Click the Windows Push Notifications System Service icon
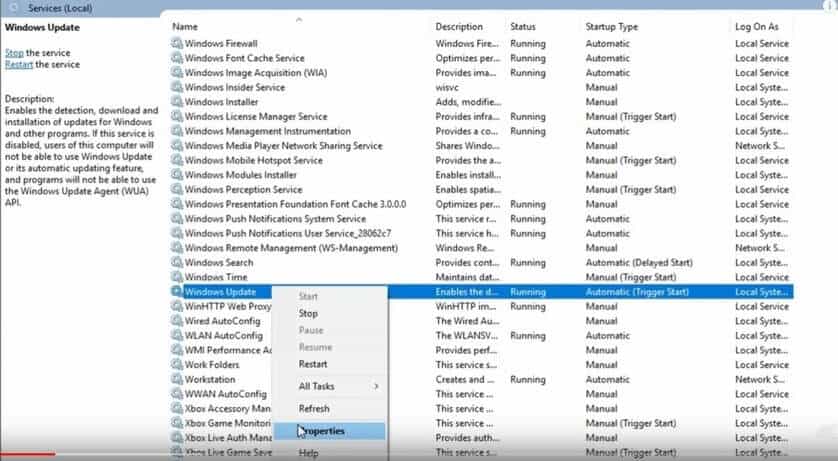This screenshot has width=838, height=461. [x=177, y=218]
